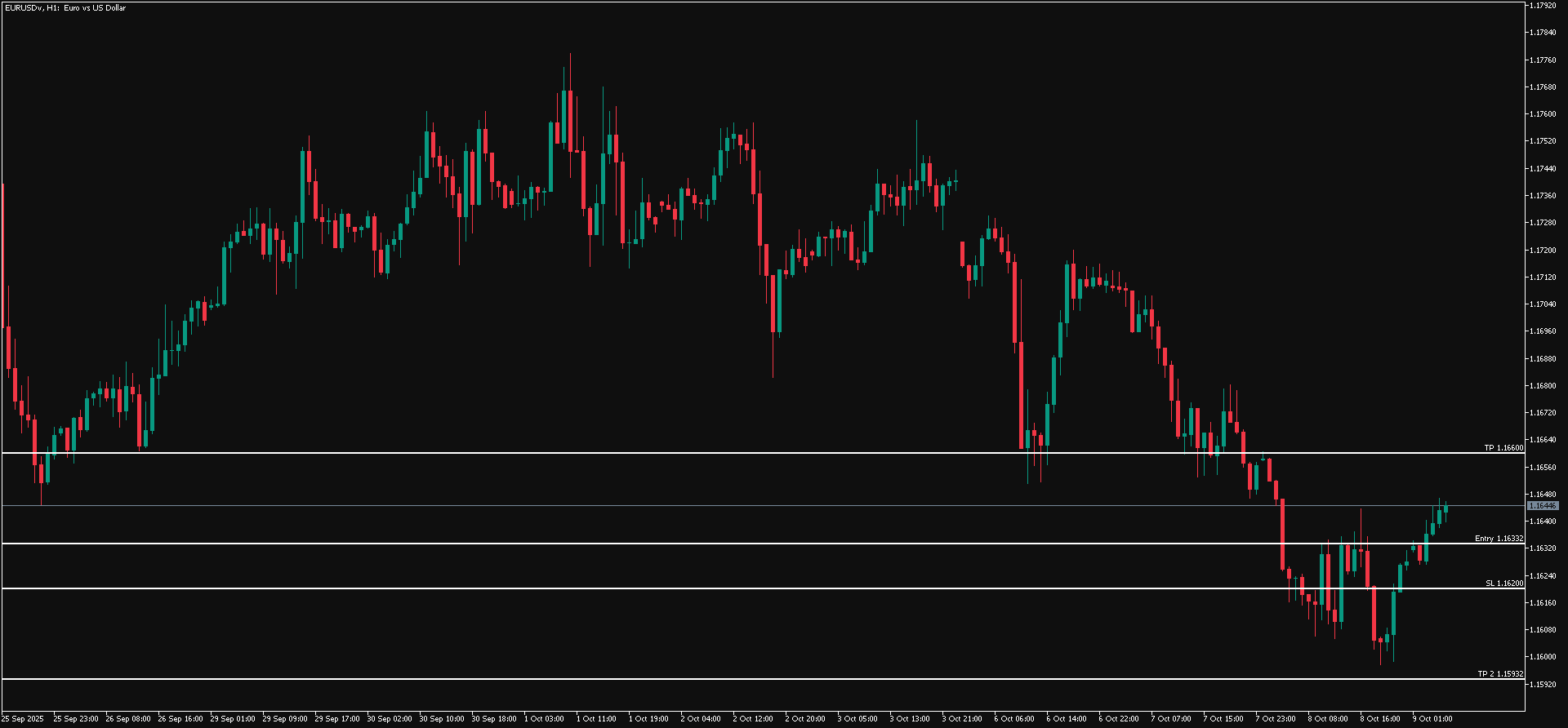Click the 1.17920 price scale label

tap(1543, 6)
